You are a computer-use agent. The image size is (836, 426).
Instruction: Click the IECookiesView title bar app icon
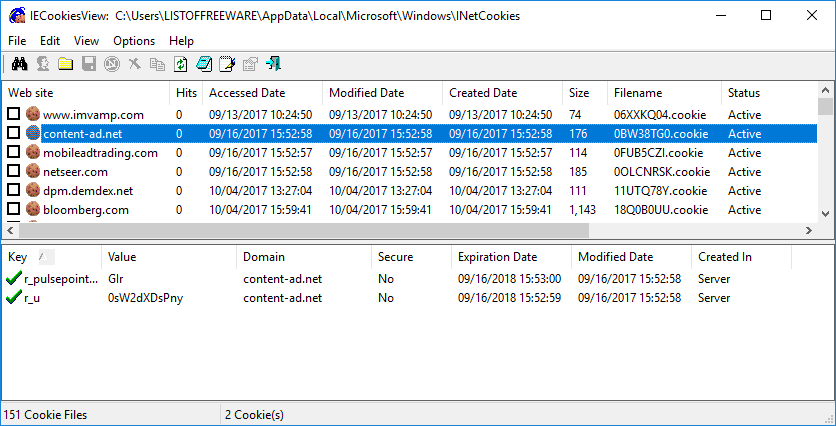click(16, 15)
